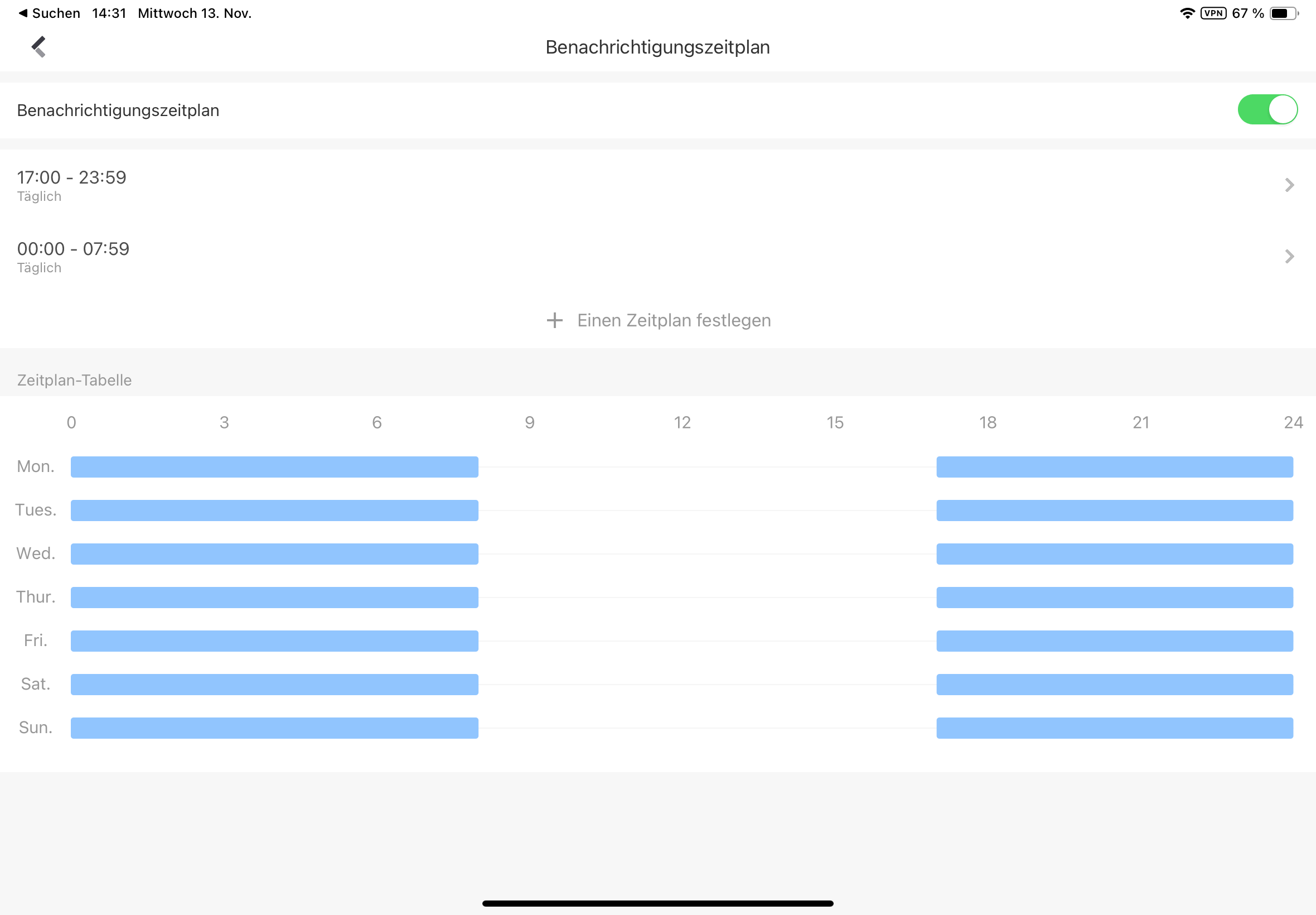Tap Wednesday's evening schedule bar

1114,554
